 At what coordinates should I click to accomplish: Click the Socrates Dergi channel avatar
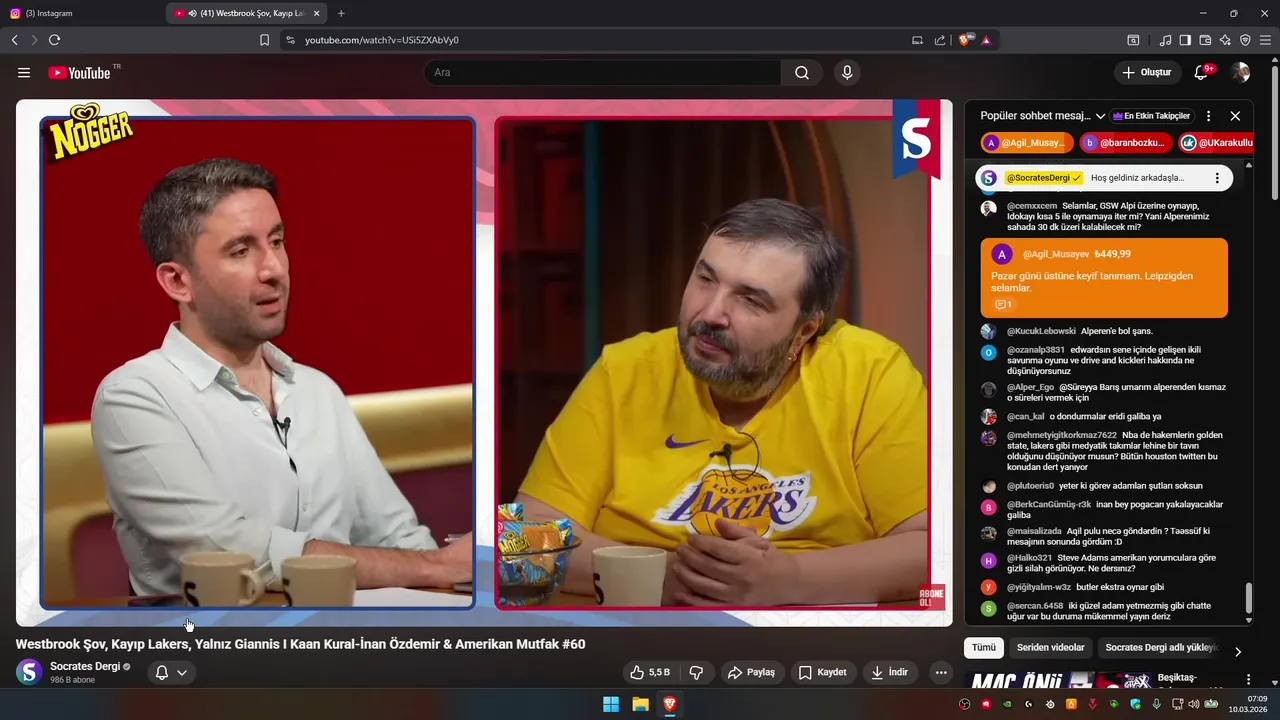coord(30,672)
